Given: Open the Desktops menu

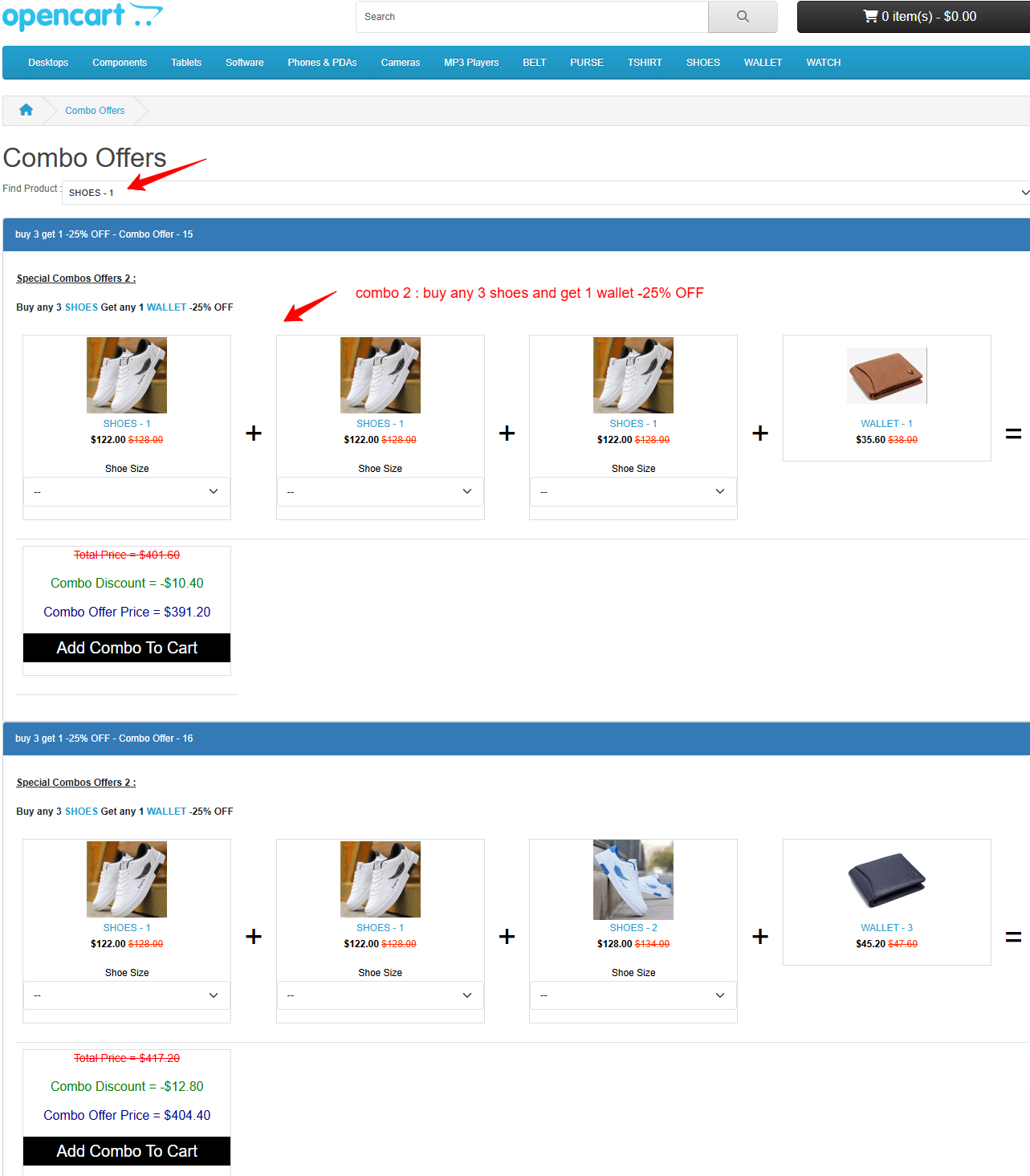Looking at the screenshot, I should 48,63.
